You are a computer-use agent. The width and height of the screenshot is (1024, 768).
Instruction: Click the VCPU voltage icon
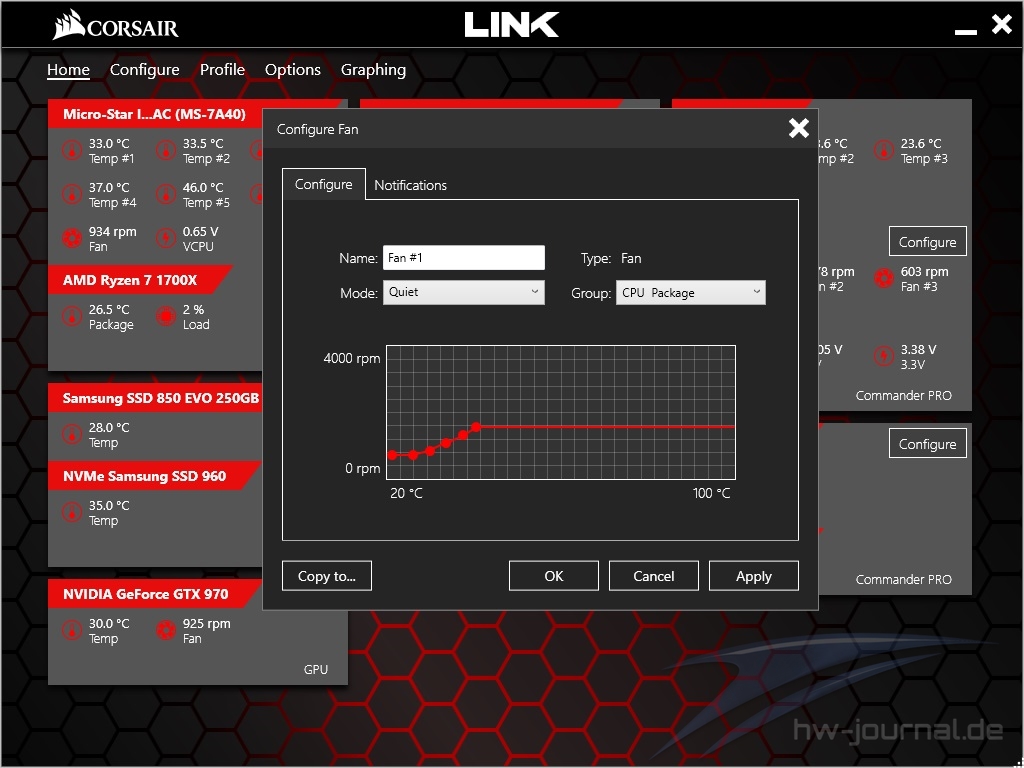click(x=165, y=238)
